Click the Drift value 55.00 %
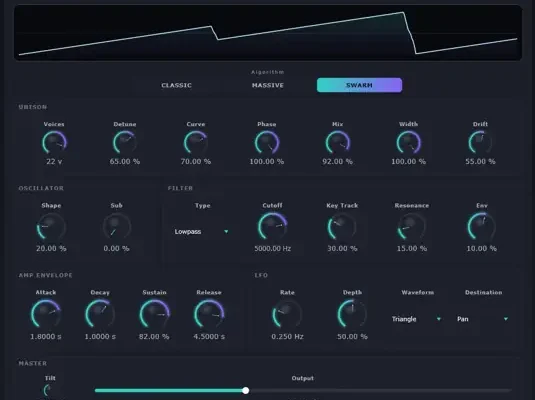 coord(480,161)
